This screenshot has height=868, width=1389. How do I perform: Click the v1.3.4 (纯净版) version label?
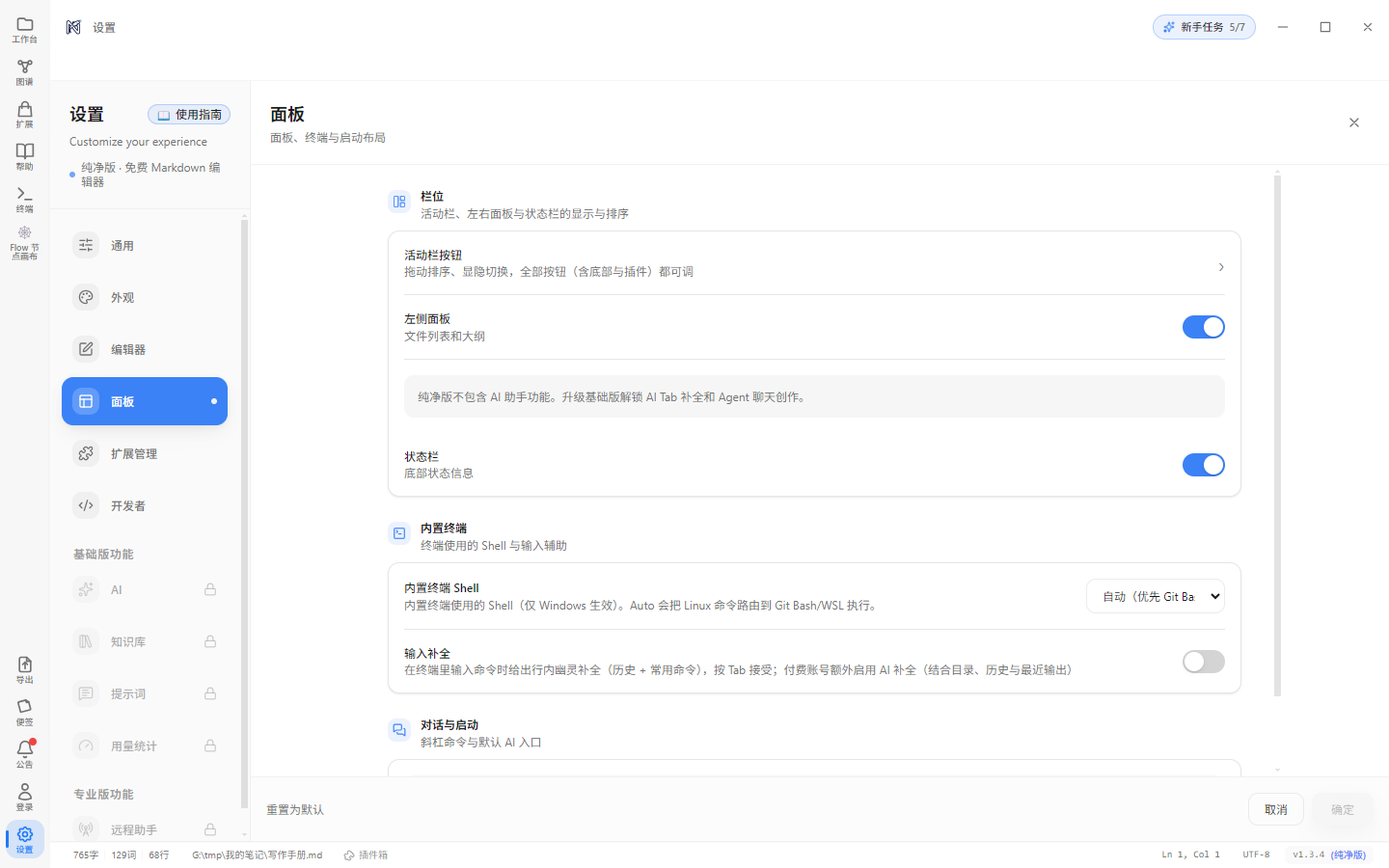coord(1329,855)
